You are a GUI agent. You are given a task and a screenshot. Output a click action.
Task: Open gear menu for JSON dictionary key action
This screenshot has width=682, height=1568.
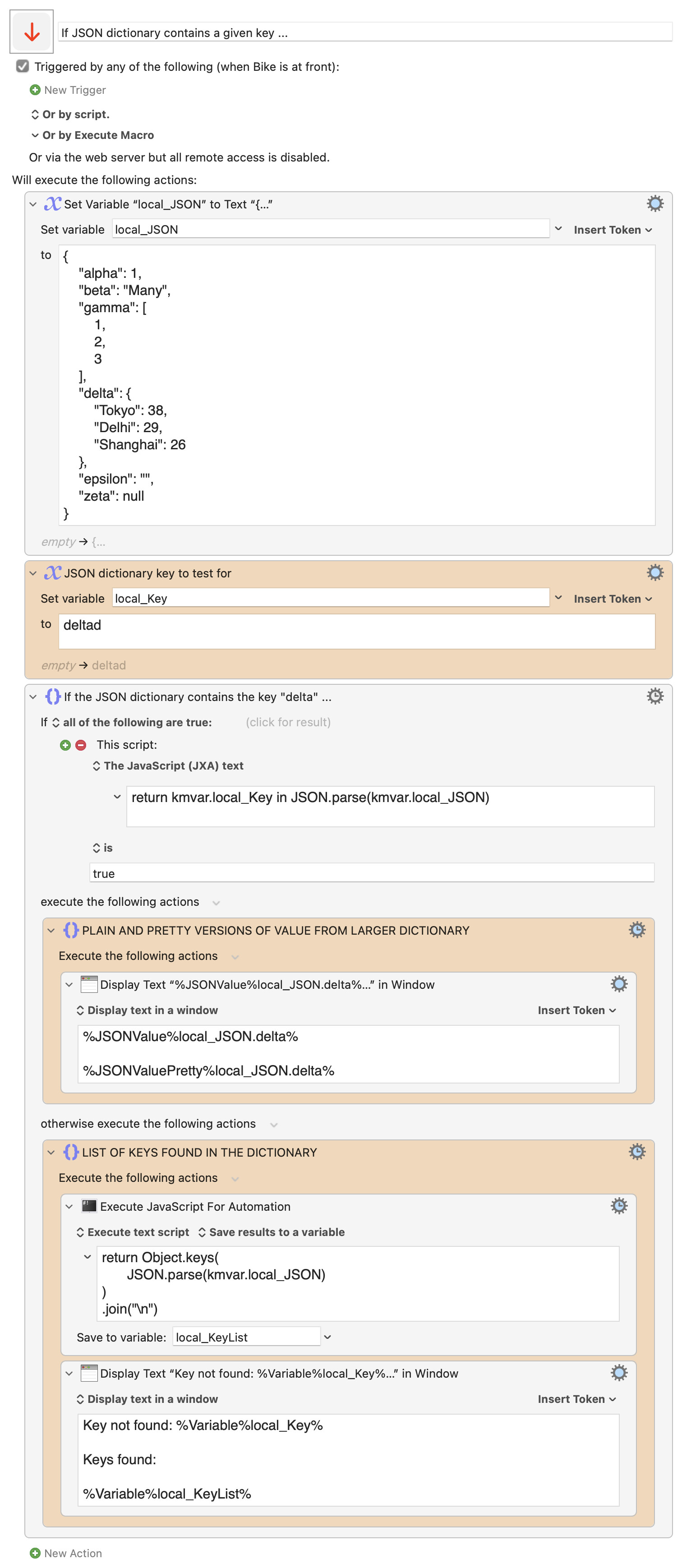pos(654,572)
